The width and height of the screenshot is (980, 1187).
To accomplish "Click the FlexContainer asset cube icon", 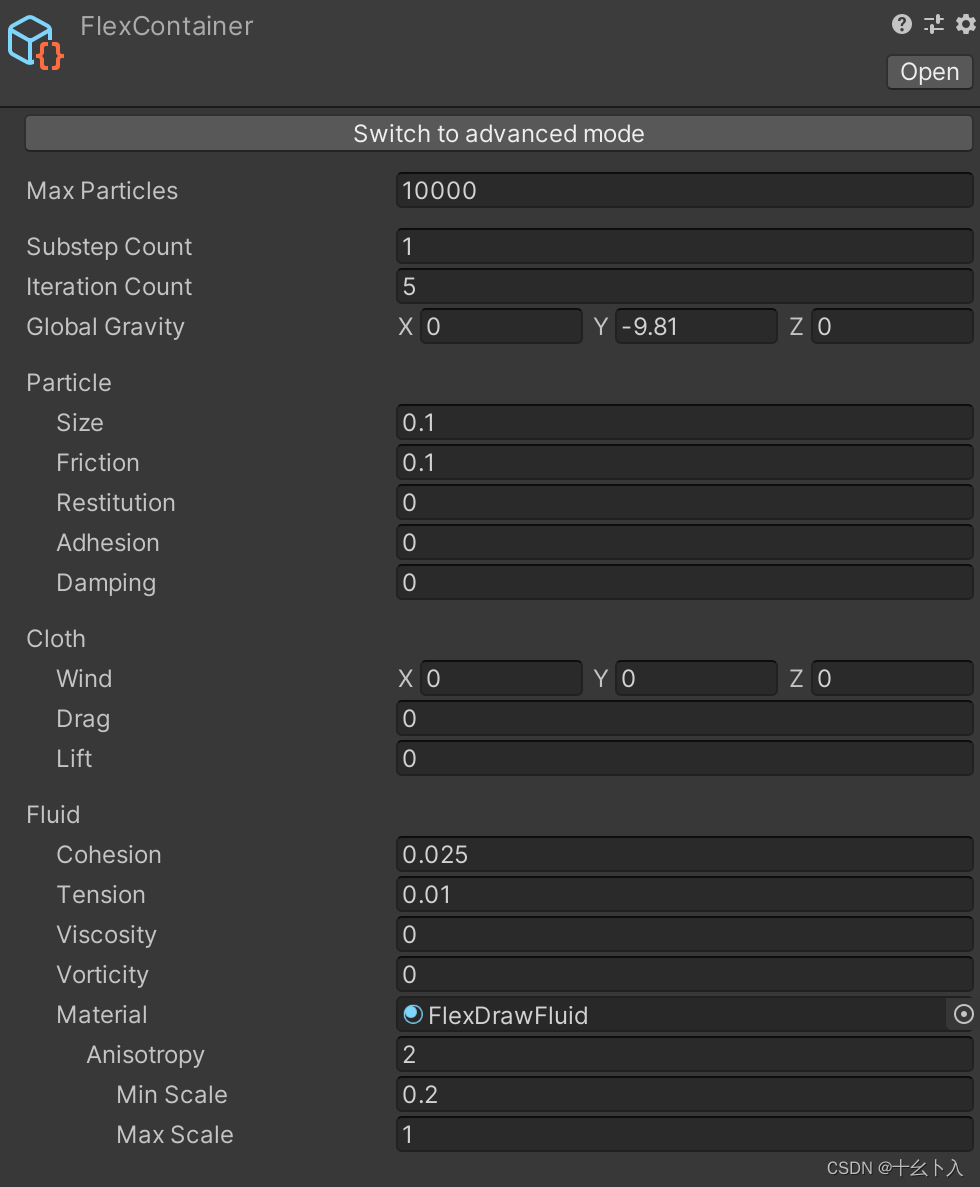I will coord(35,43).
